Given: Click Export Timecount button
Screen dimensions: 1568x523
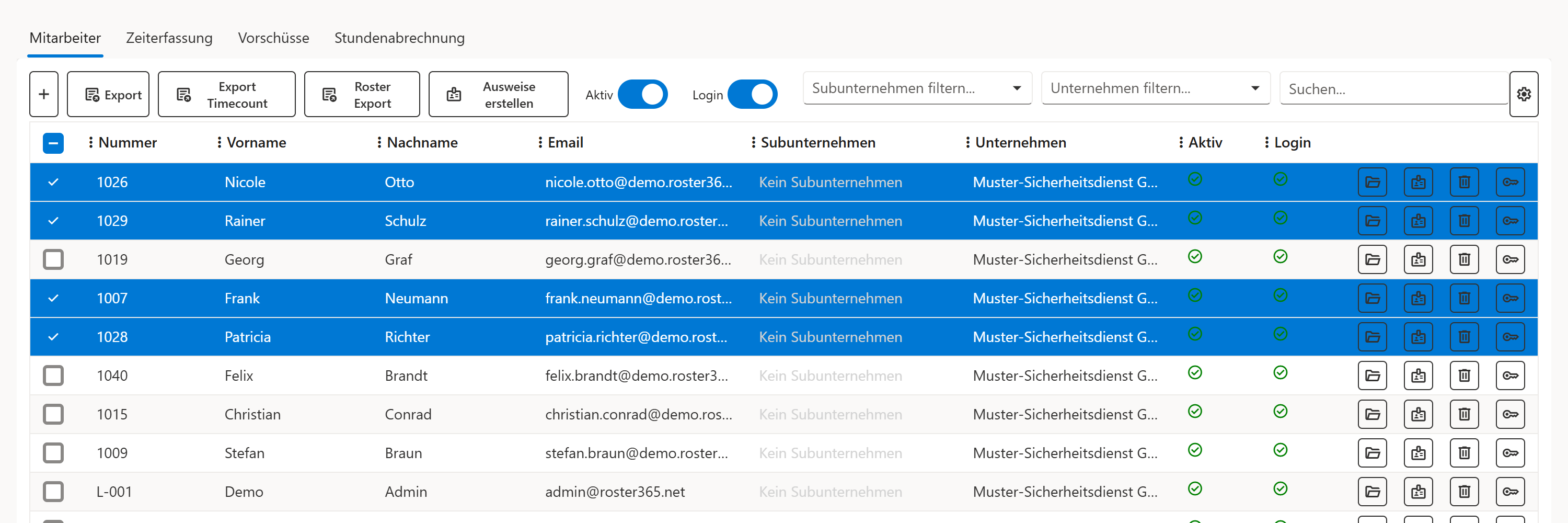Looking at the screenshot, I should 226,94.
